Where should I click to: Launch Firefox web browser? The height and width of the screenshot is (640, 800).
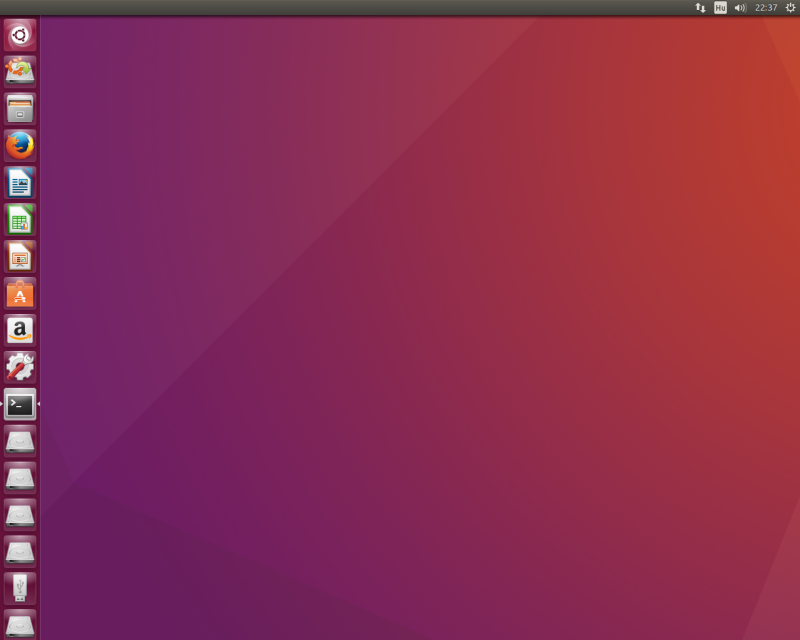(20, 145)
